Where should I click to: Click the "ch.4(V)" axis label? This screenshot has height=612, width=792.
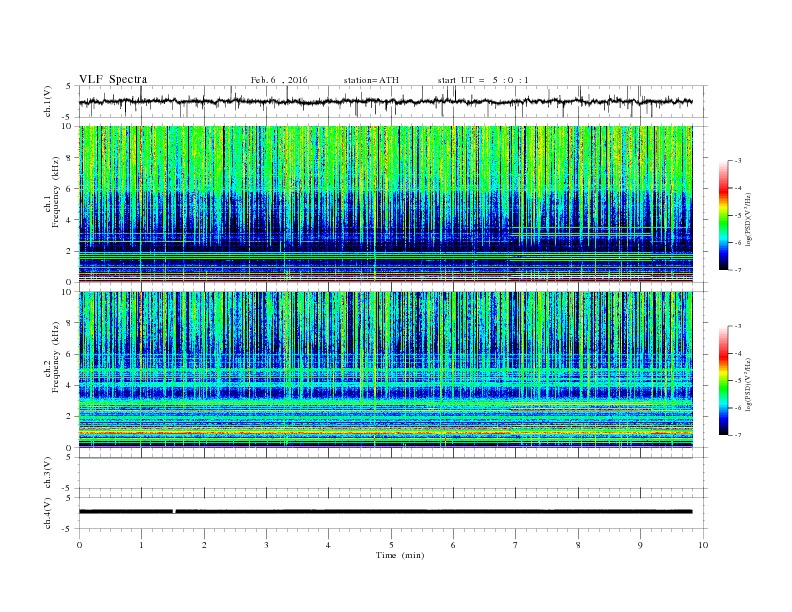point(48,513)
